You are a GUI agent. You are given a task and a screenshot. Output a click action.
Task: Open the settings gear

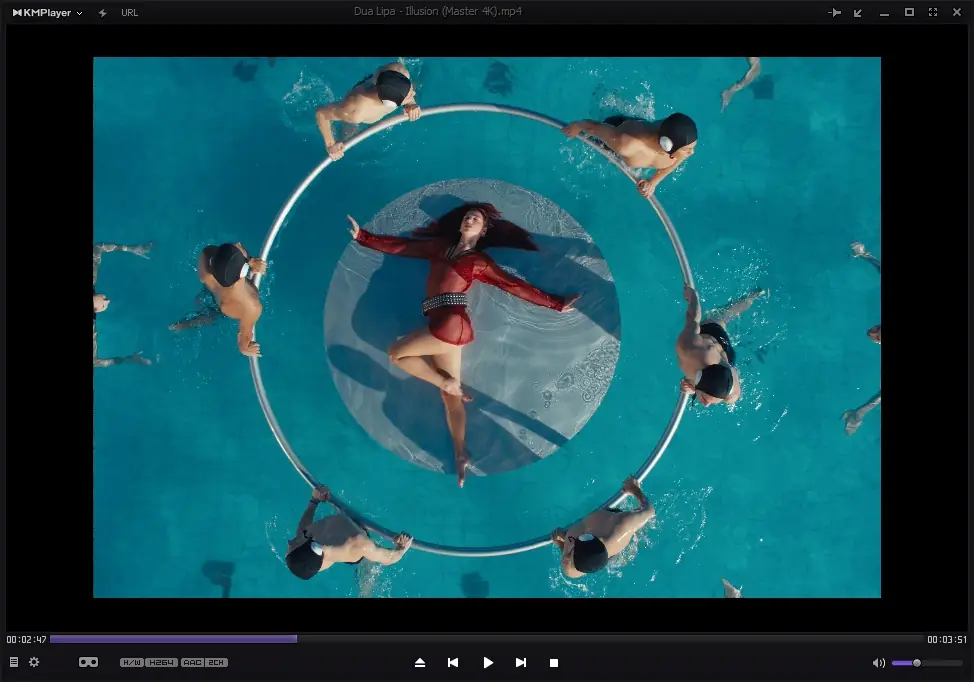pyautogui.click(x=34, y=662)
